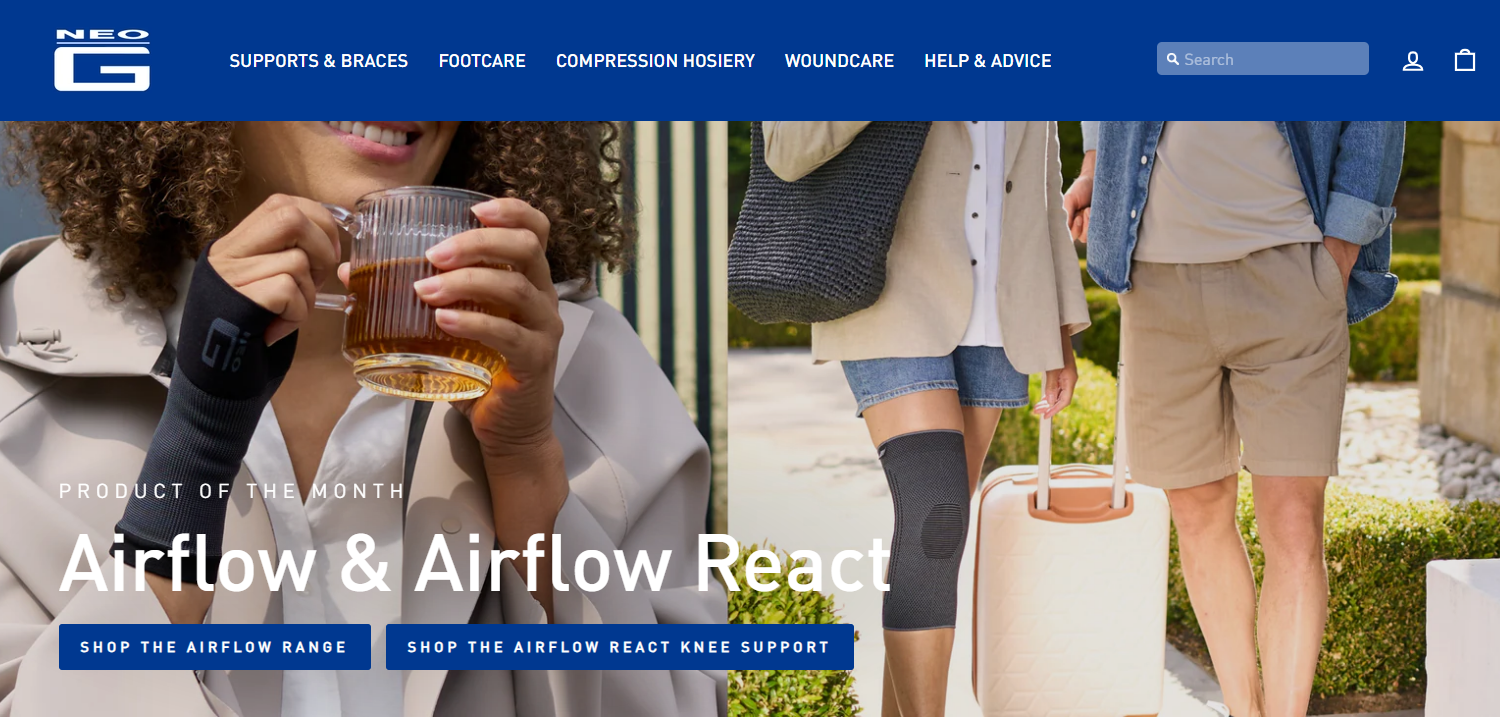Click the magnifier icon in search box
Screen dimensions: 1500x718
point(1173,59)
